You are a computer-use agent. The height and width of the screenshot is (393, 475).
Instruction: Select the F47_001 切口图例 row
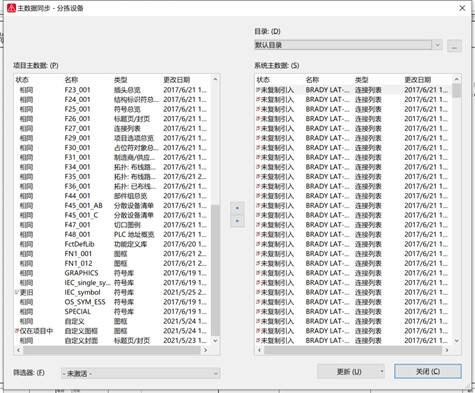tap(113, 225)
